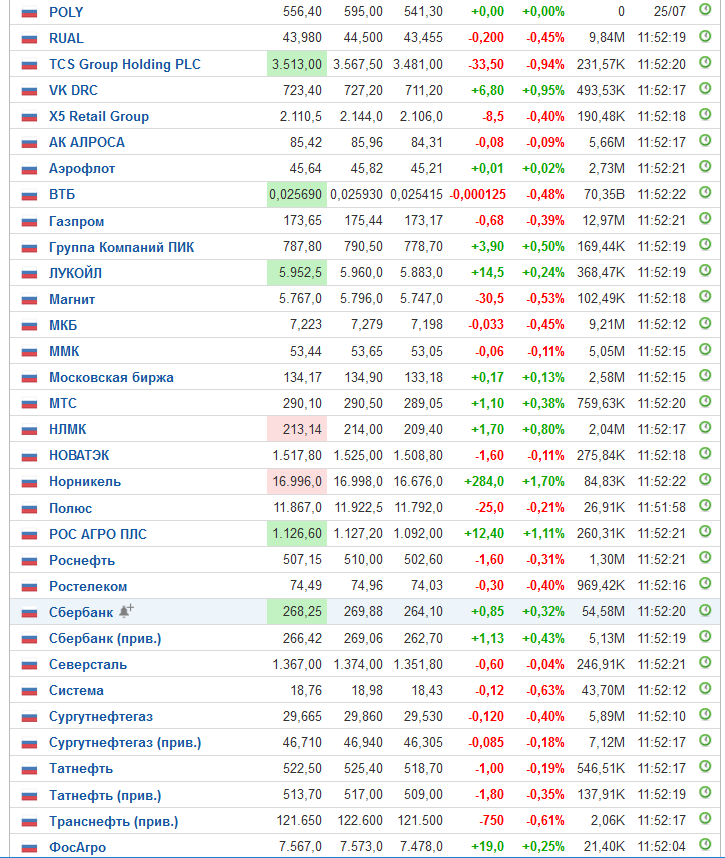Open X5 Retail Group link
The height and width of the screenshot is (858, 725).
click(x=99, y=117)
